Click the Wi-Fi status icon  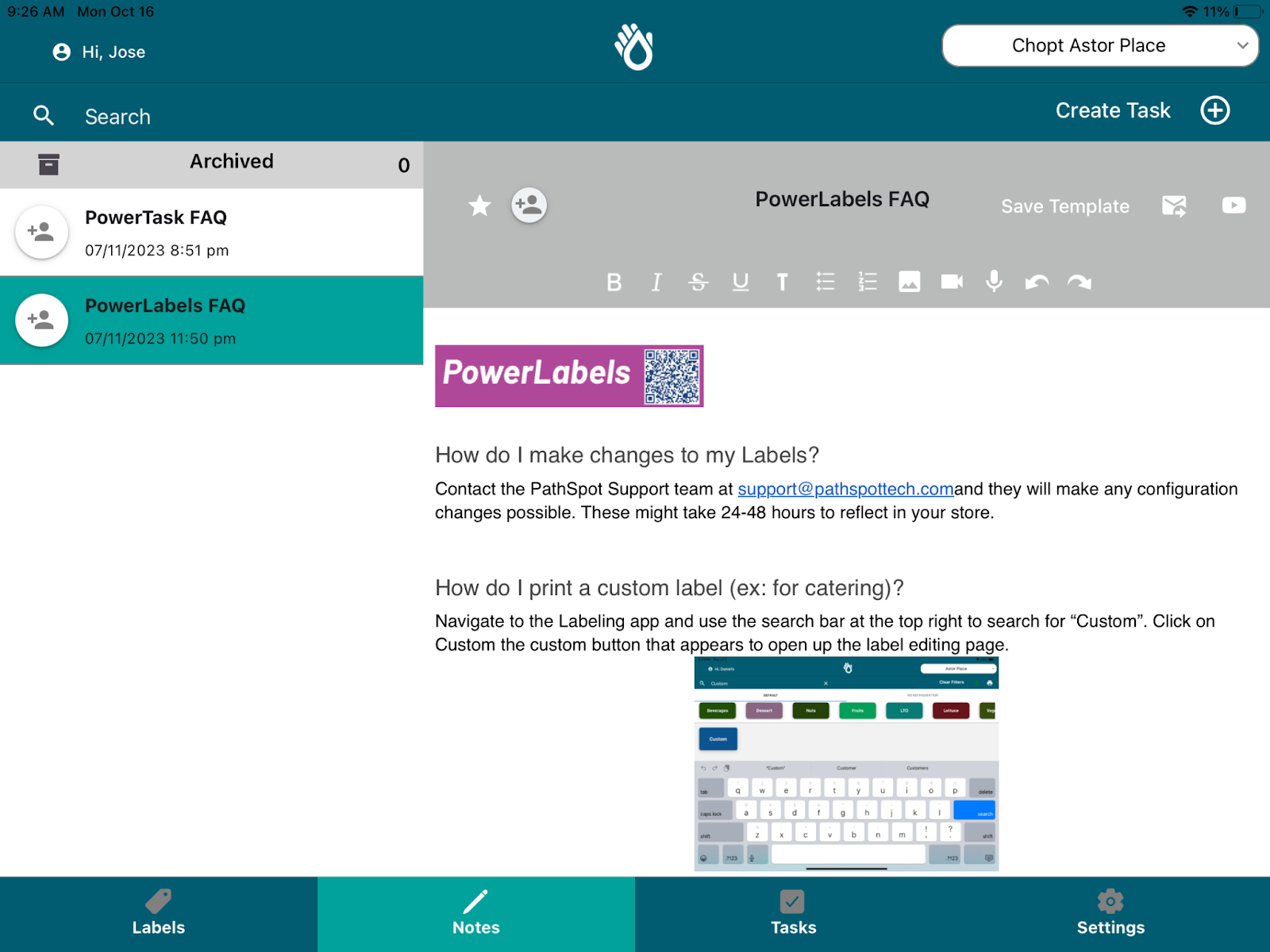pyautogui.click(x=1189, y=12)
